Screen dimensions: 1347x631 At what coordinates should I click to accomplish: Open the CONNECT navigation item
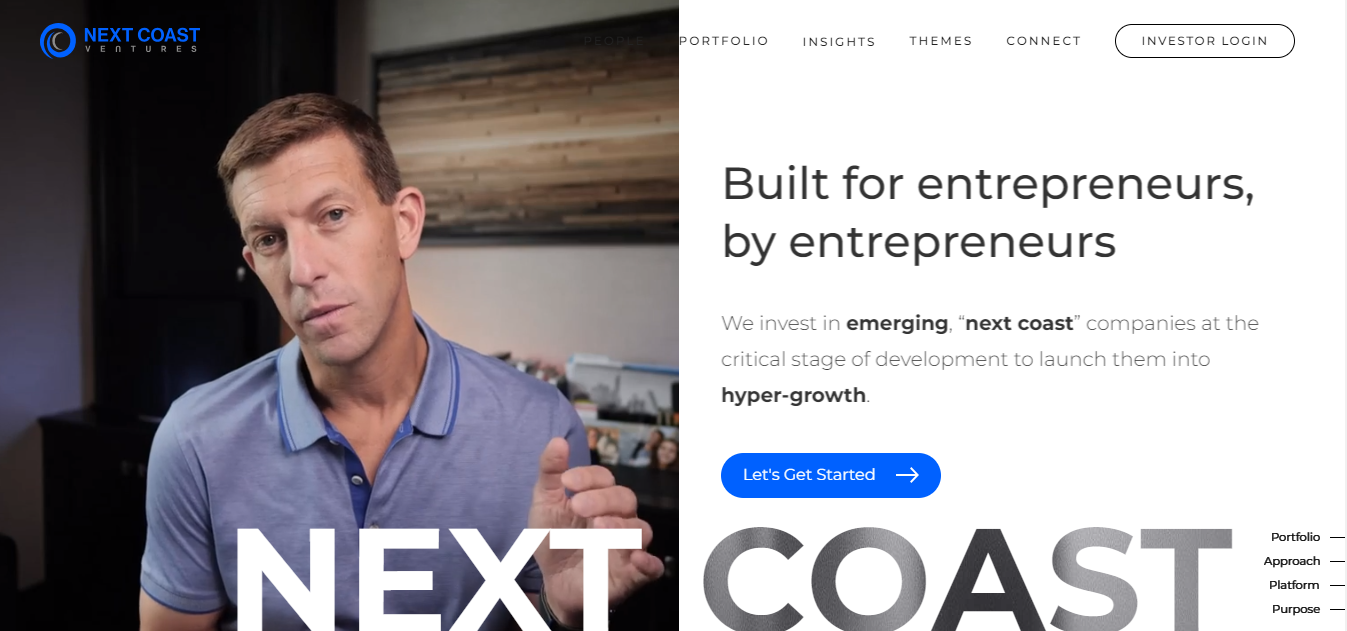[1044, 41]
